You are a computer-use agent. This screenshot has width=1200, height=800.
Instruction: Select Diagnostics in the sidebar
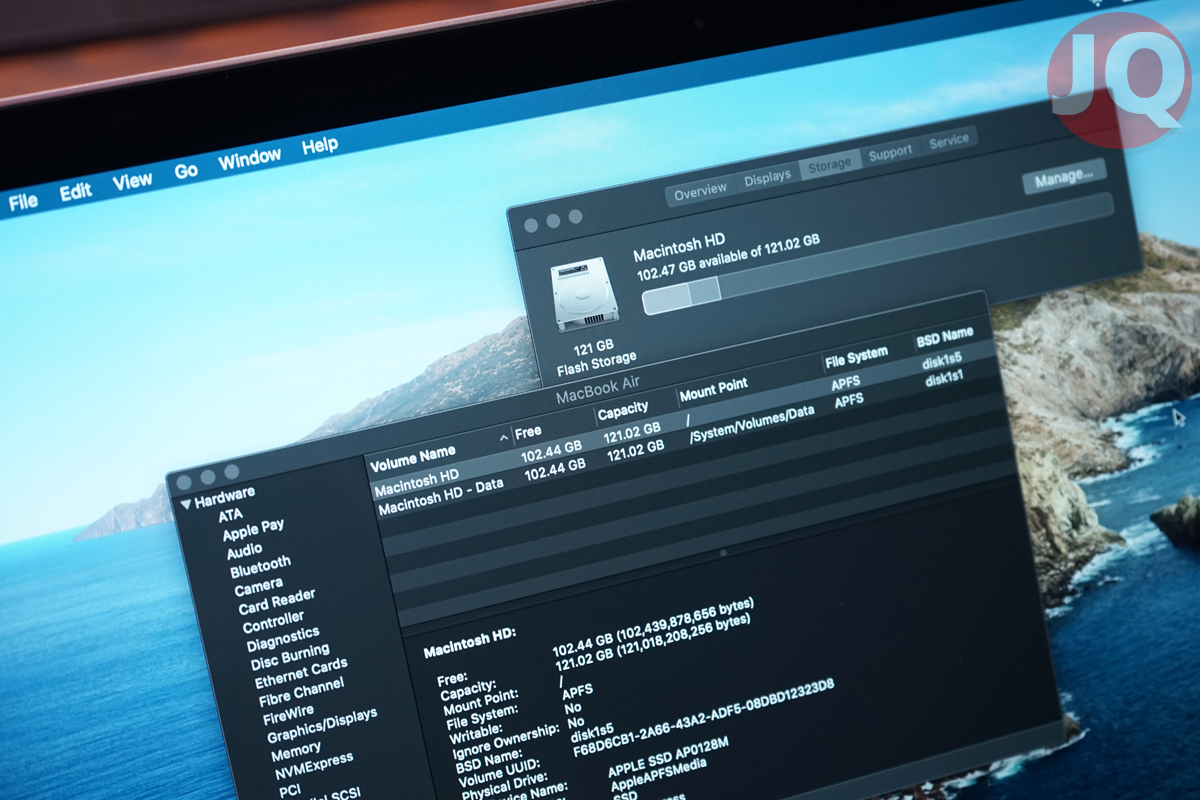click(x=283, y=638)
